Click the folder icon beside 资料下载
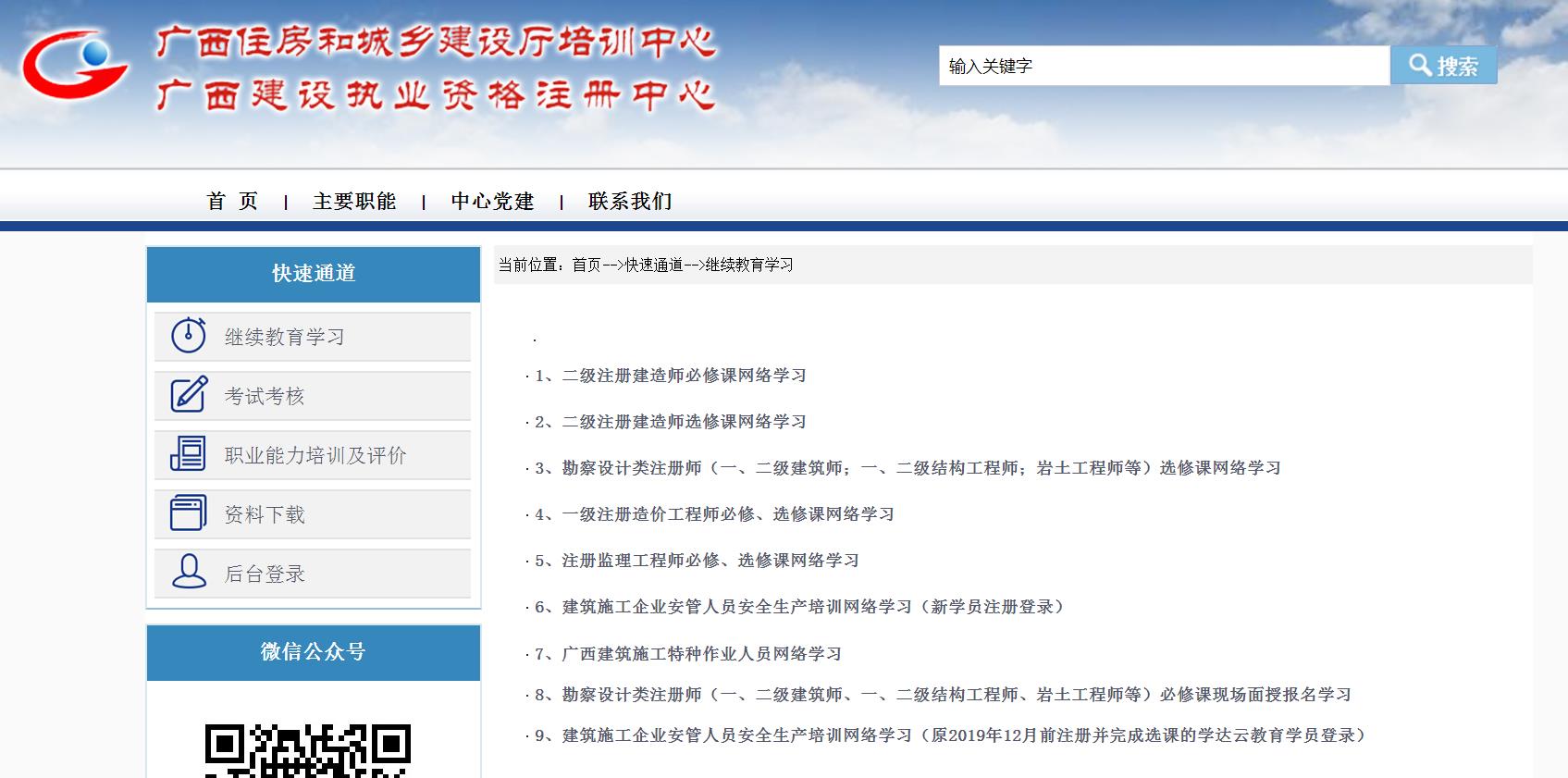 189,513
